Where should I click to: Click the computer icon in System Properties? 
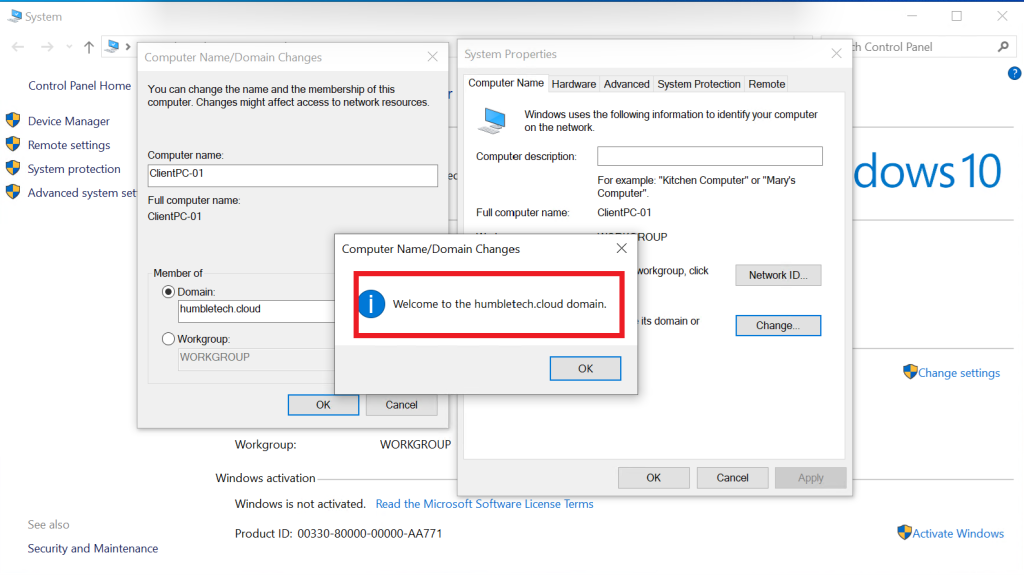click(492, 120)
